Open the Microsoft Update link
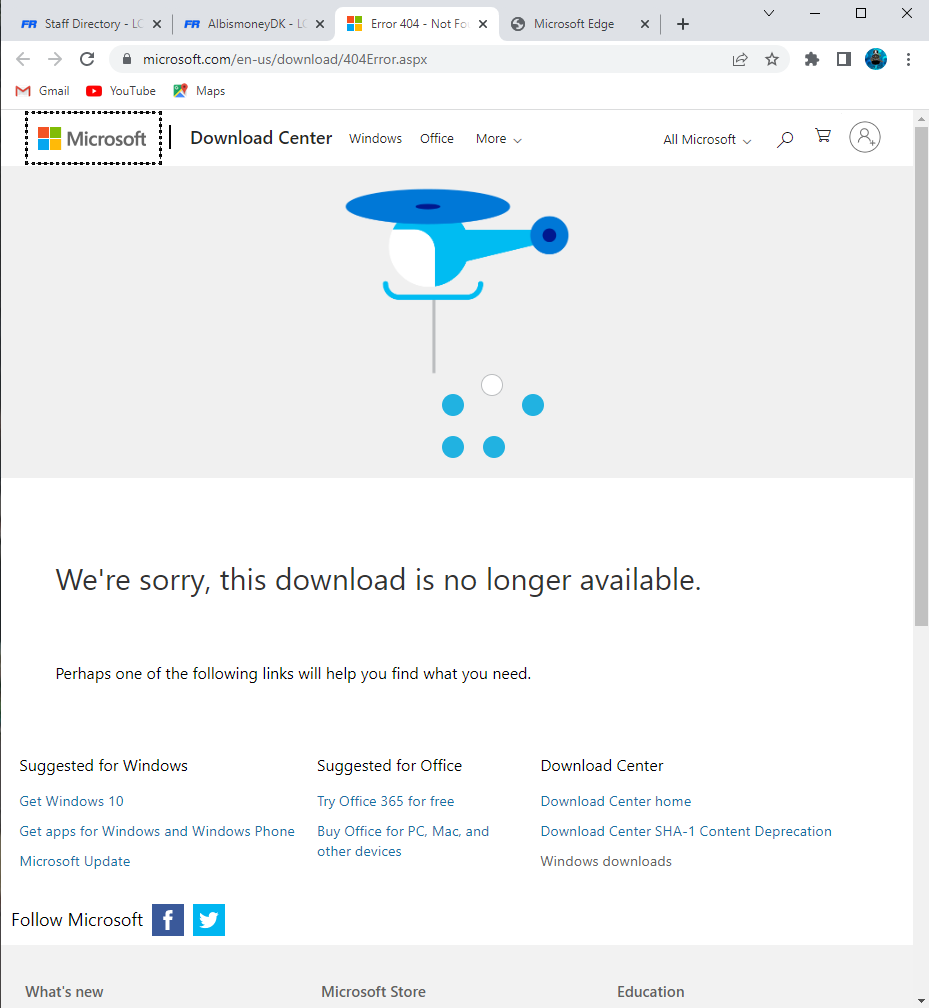This screenshot has height=1008, width=929. 75,861
